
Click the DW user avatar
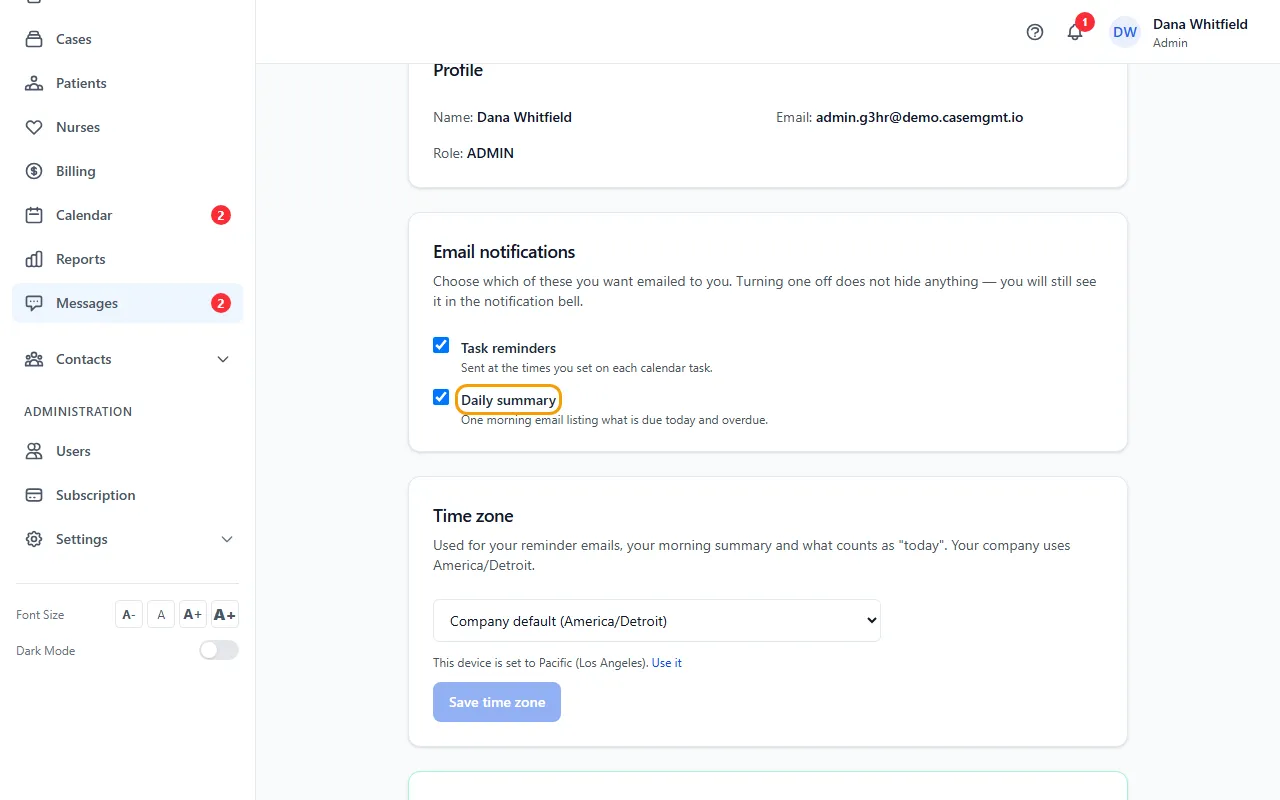click(1125, 32)
